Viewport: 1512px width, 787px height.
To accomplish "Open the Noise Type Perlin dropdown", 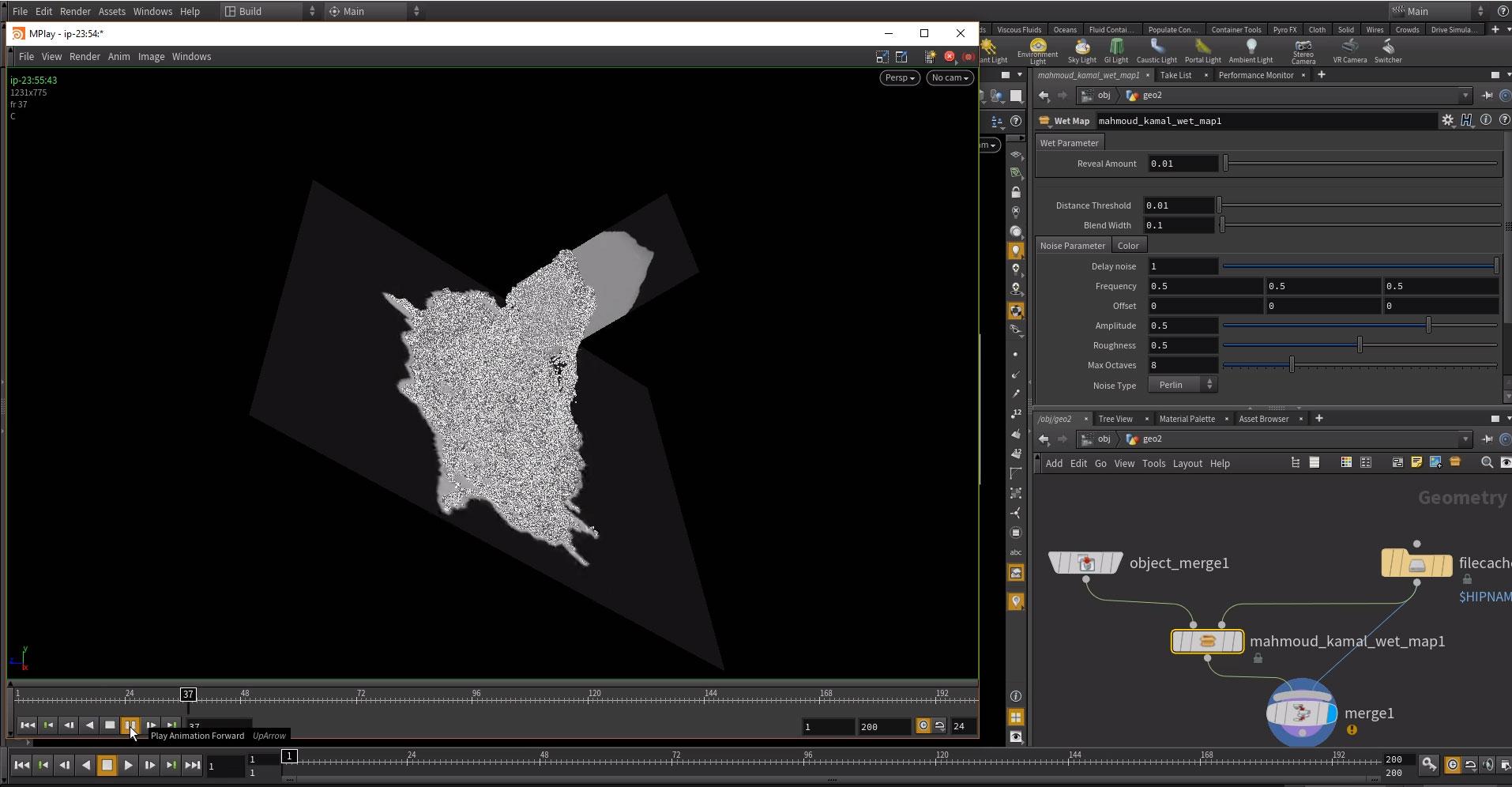I will (x=1183, y=385).
